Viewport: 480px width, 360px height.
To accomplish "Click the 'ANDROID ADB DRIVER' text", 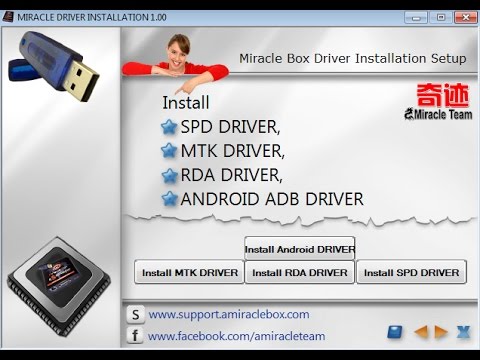I will click(x=272, y=199).
